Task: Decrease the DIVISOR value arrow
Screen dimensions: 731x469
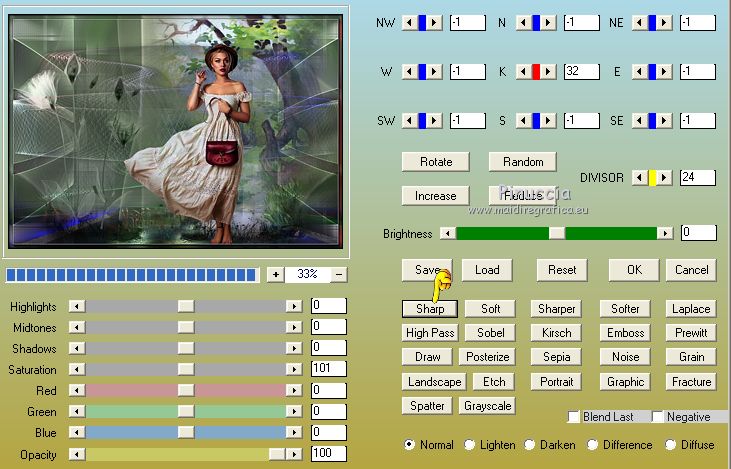Action: click(640, 178)
